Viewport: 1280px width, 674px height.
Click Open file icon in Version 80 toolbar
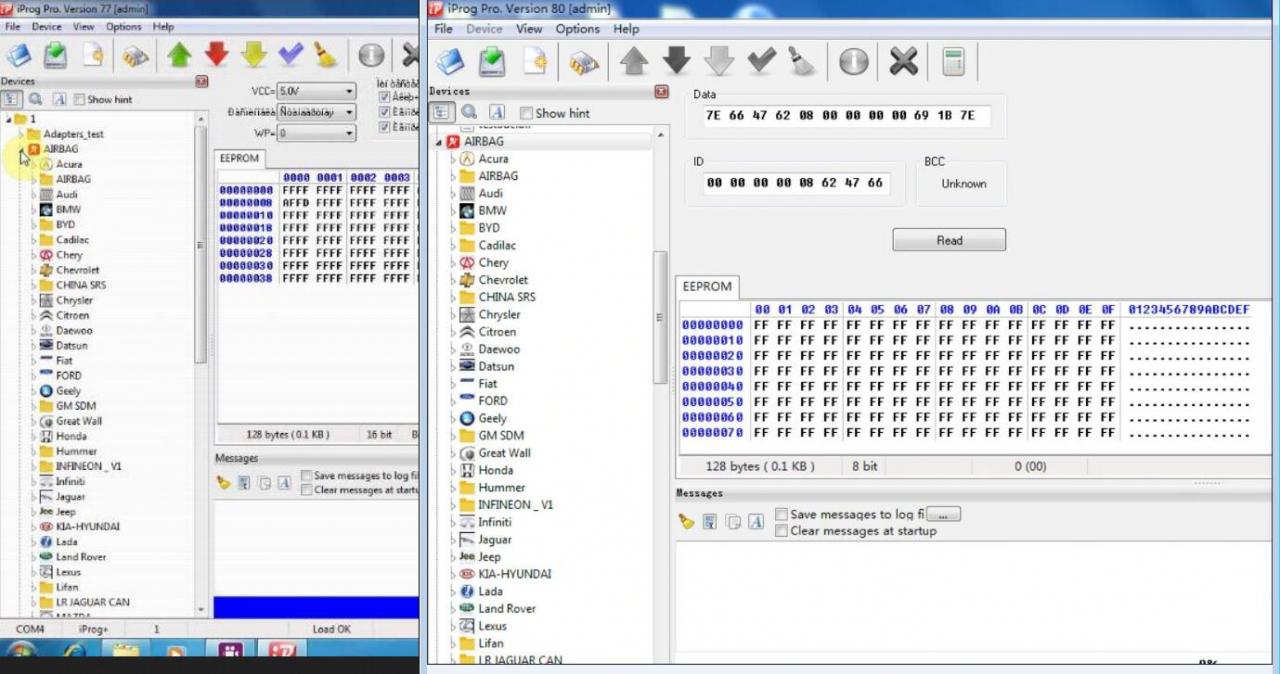pos(450,62)
